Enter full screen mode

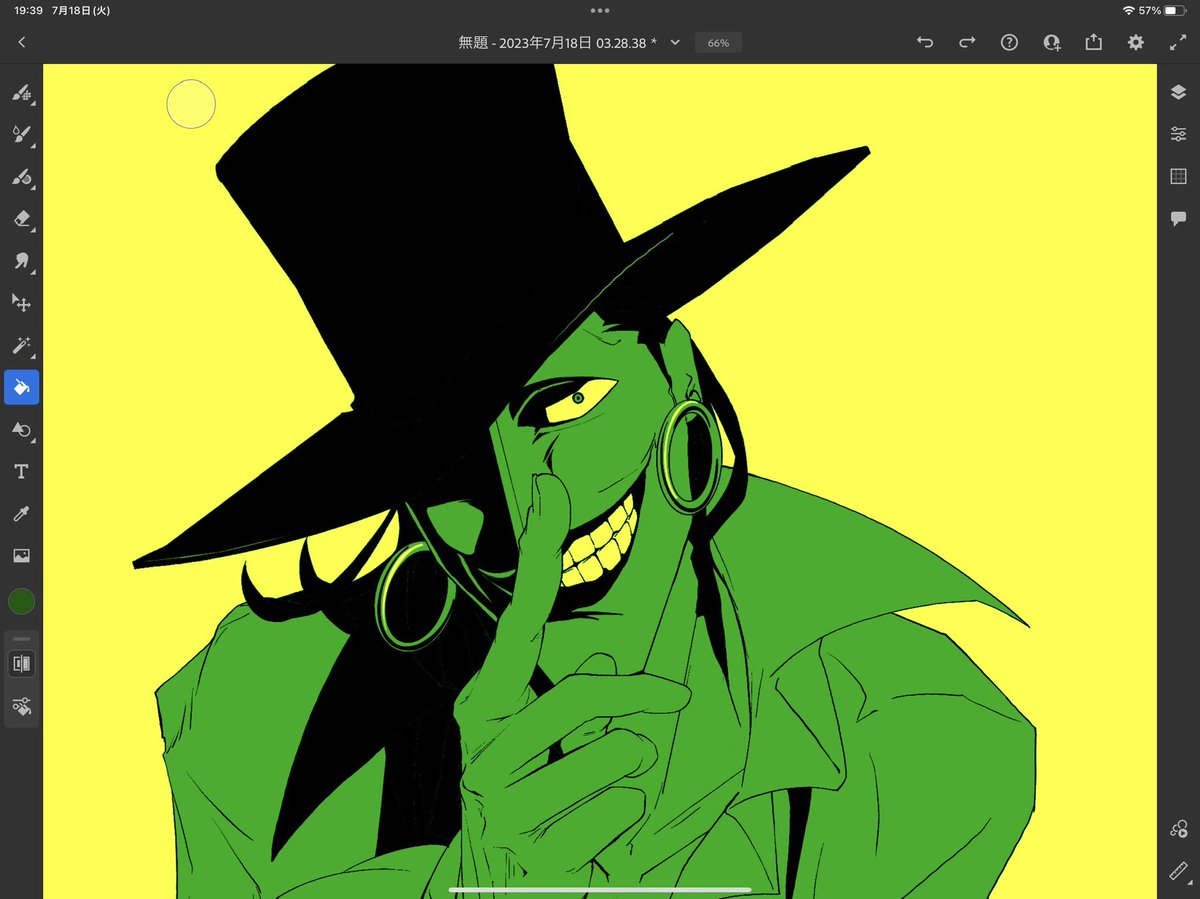(x=1177, y=42)
